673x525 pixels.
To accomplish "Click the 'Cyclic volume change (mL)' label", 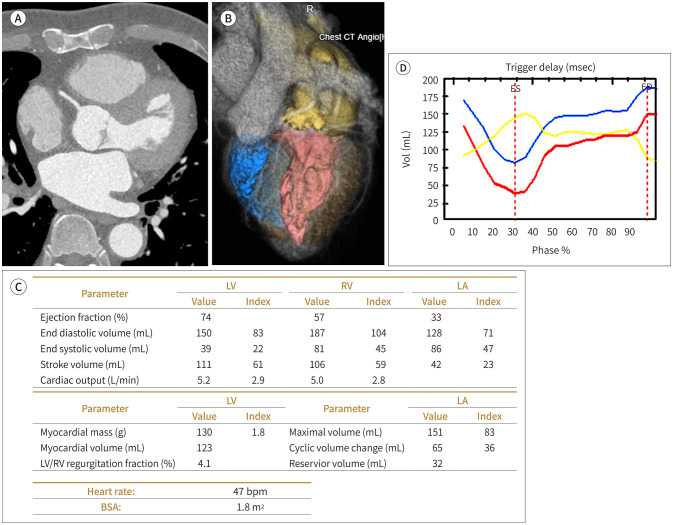I will 347,448.
